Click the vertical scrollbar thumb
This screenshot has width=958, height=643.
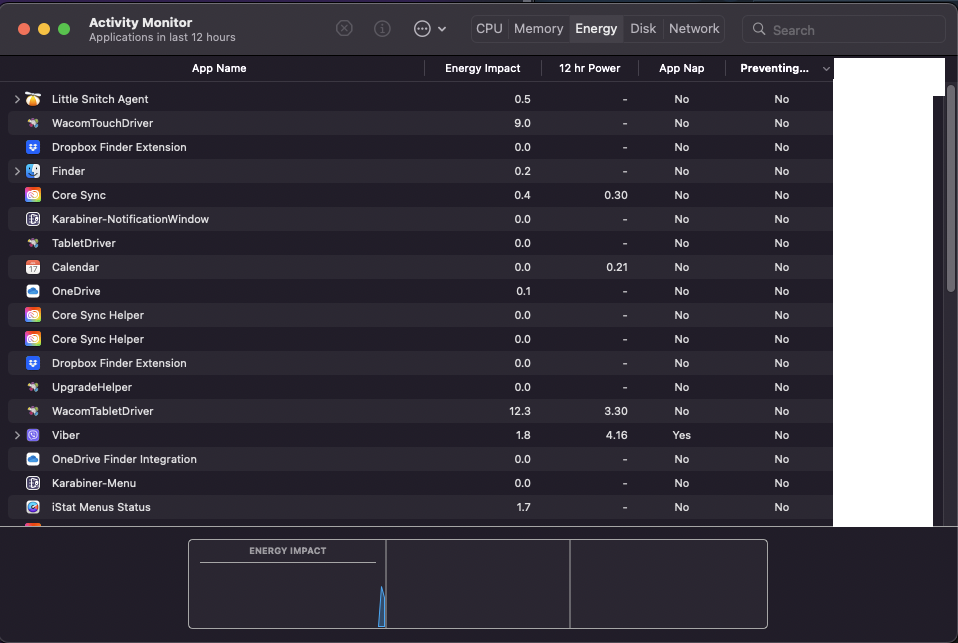(951, 188)
